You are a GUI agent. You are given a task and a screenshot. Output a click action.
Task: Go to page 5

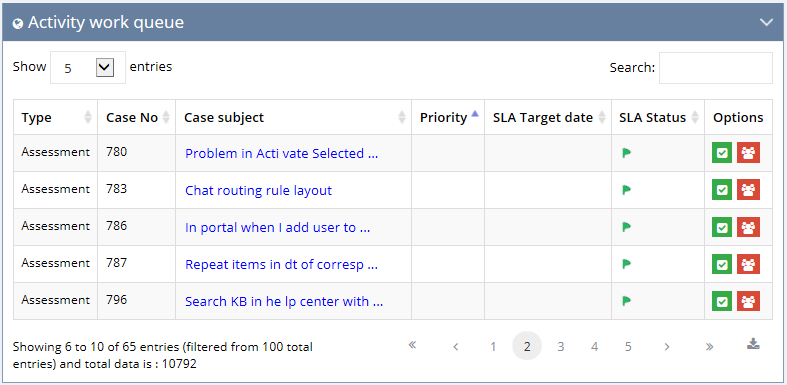tap(628, 346)
